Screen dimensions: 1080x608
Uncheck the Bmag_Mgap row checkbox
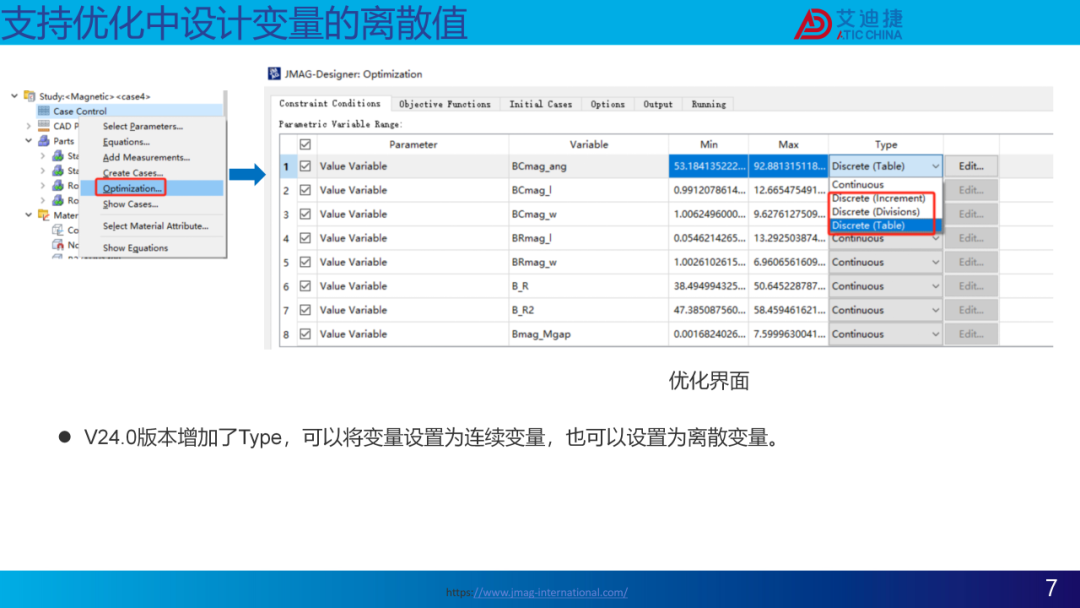(x=305, y=334)
